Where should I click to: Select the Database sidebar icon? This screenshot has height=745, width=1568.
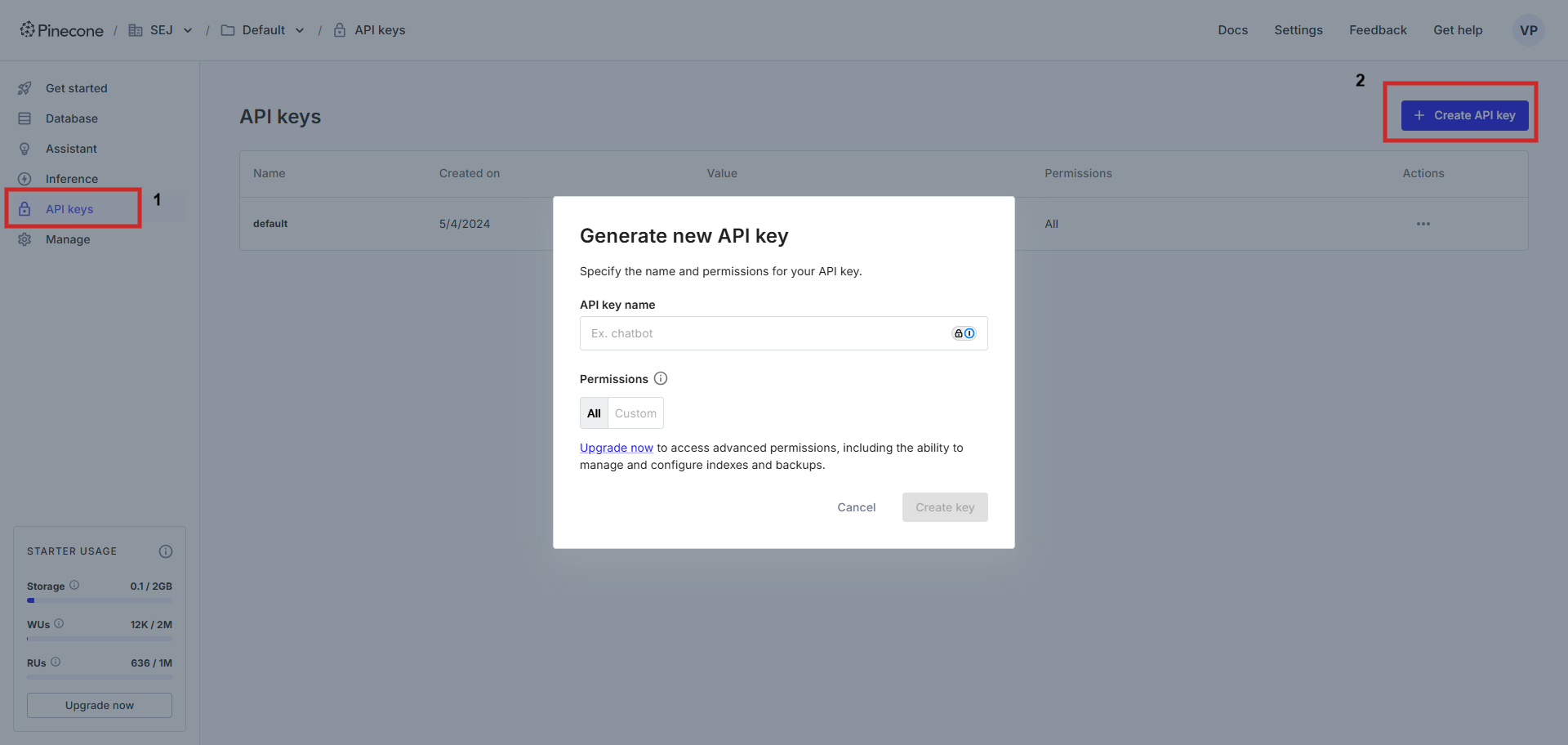24,118
